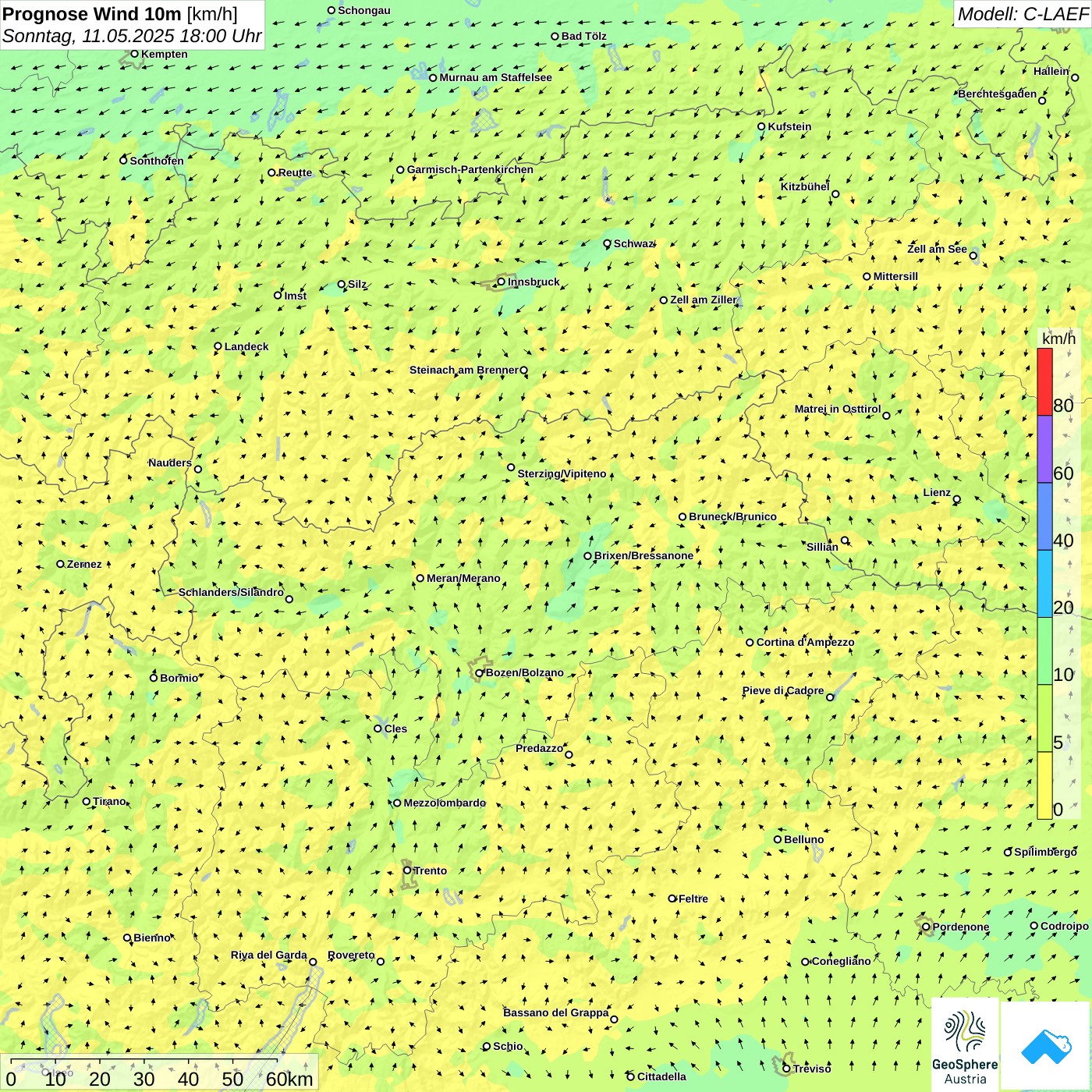1092x1092 pixels.
Task: Click the 'Bruneck/Brunico' label
Action: coord(732,516)
